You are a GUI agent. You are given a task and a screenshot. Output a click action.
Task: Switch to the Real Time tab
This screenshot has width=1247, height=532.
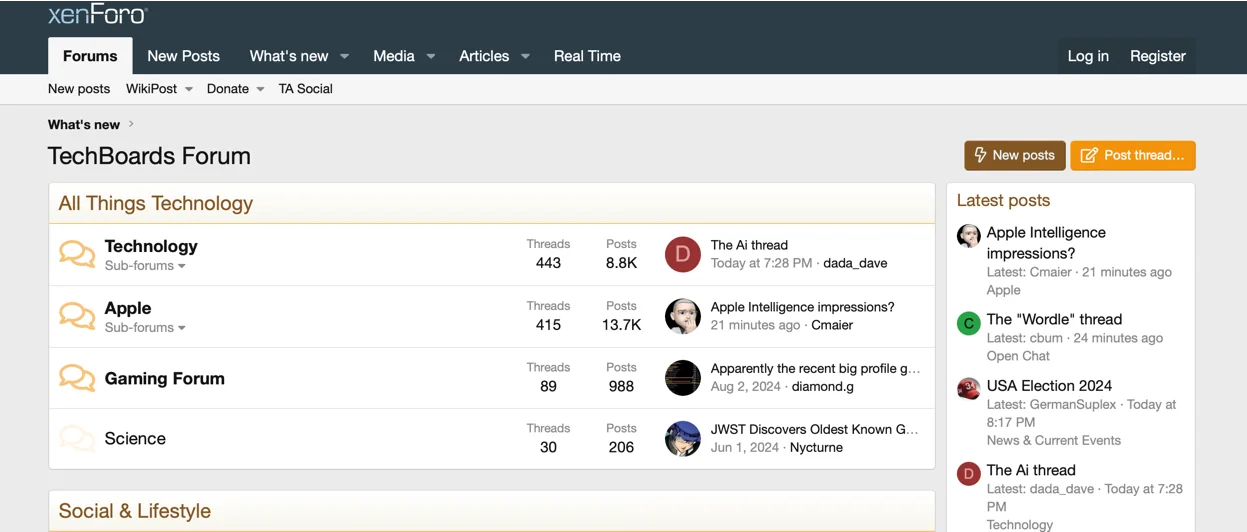(587, 56)
